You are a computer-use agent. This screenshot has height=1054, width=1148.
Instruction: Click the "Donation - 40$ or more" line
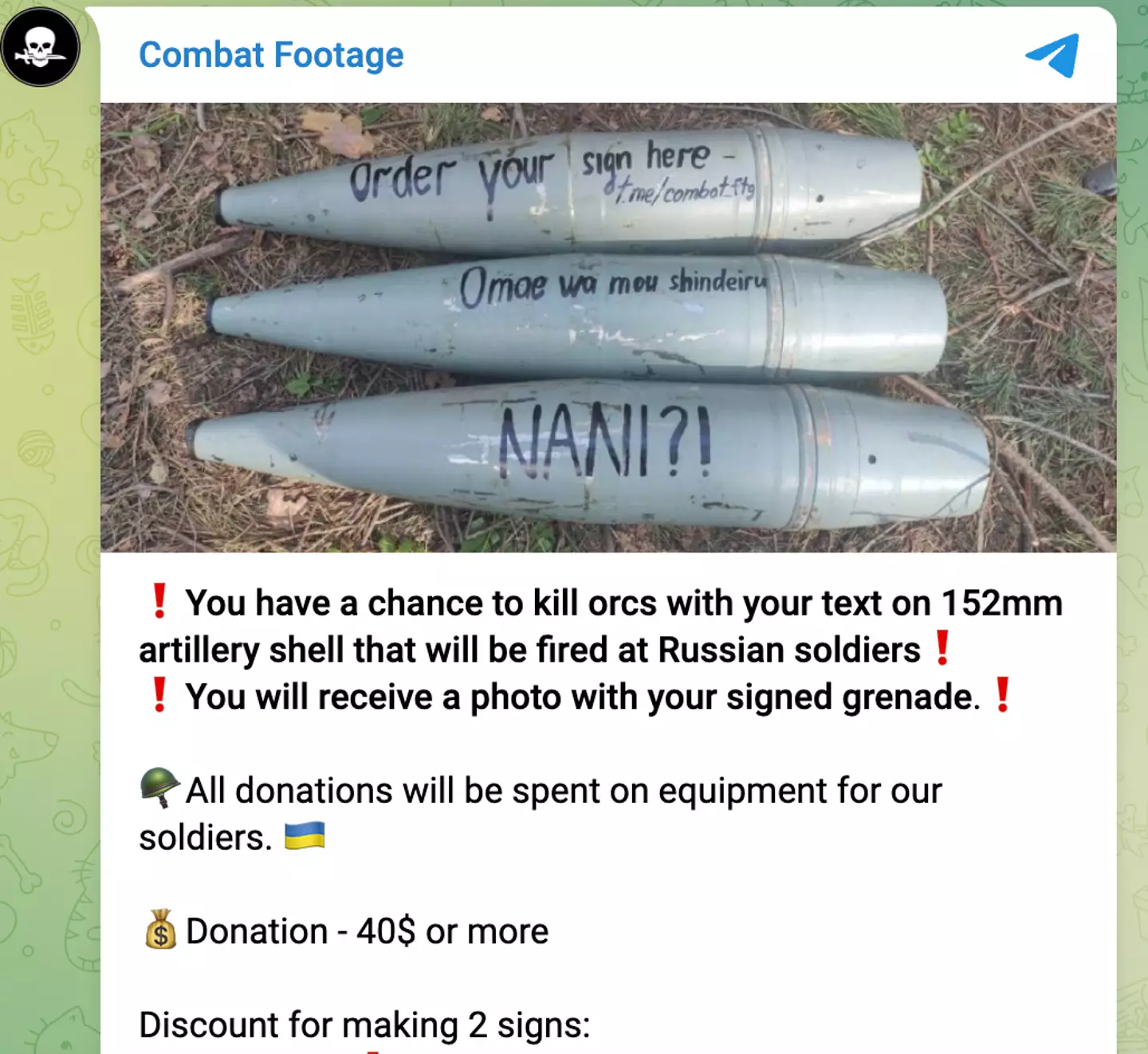(367, 930)
